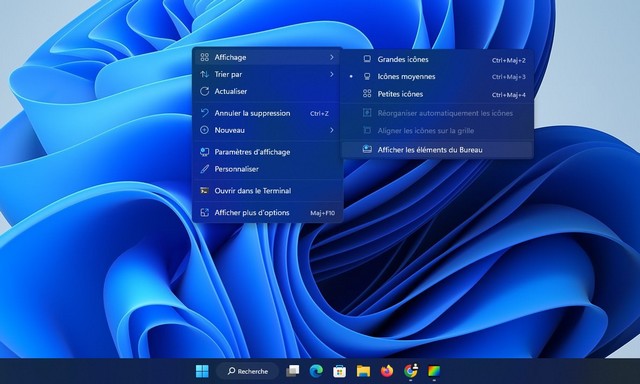Expand the Trier par submenu arrow
640x384 pixels.
click(x=331, y=74)
